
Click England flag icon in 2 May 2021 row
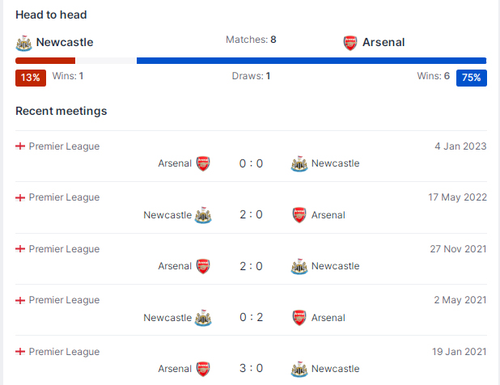(20, 300)
